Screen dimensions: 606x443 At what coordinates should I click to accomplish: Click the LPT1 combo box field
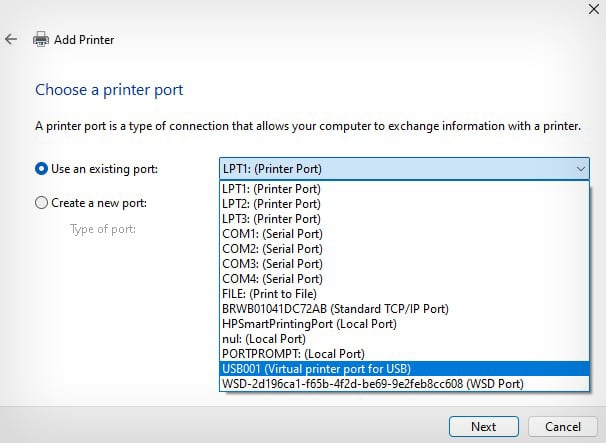(395, 169)
